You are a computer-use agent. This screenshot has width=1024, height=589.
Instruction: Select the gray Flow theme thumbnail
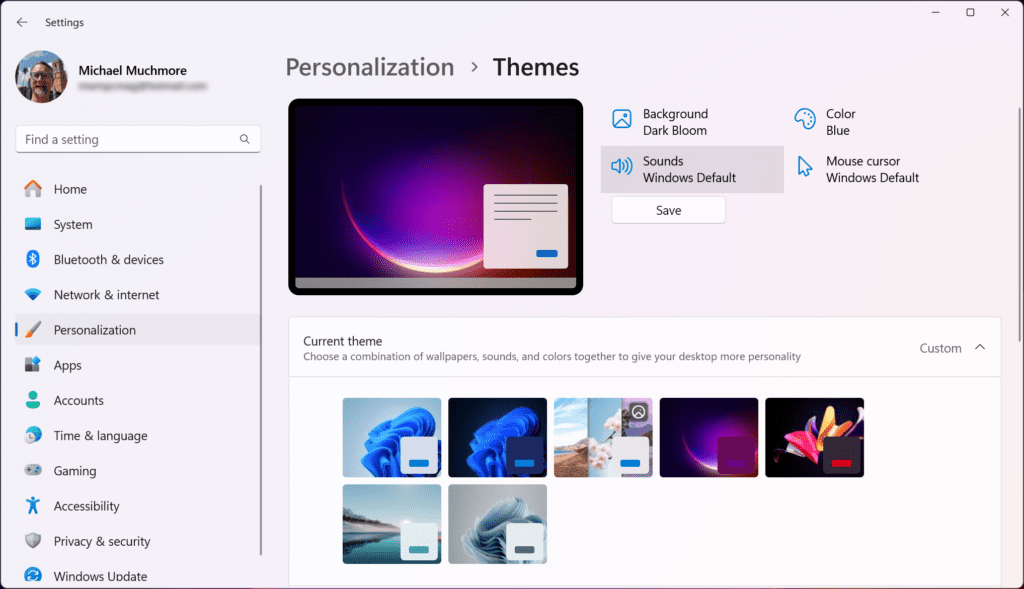point(498,524)
